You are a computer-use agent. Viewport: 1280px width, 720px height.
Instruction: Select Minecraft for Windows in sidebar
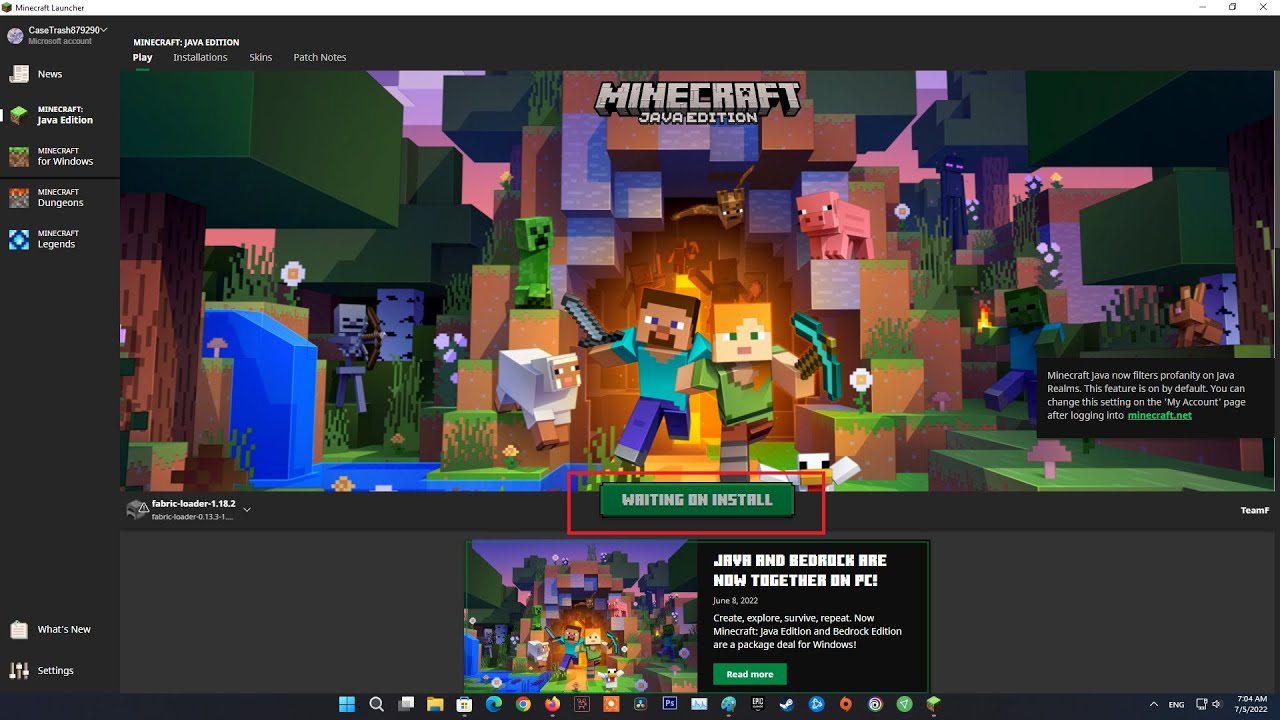tap(60, 156)
